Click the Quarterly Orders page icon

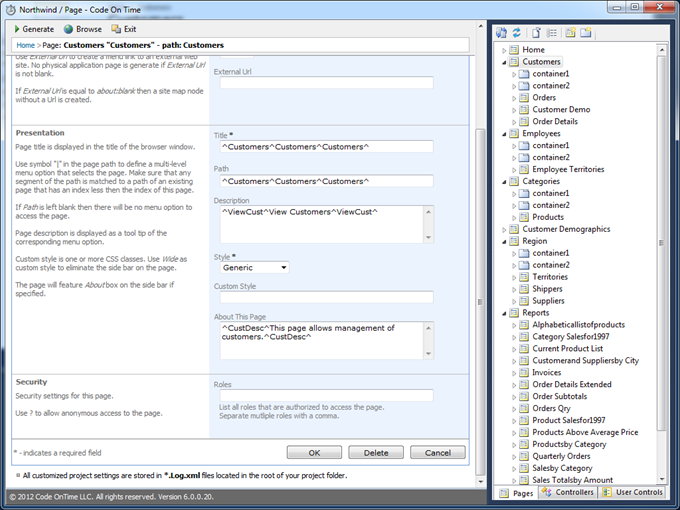(524, 456)
